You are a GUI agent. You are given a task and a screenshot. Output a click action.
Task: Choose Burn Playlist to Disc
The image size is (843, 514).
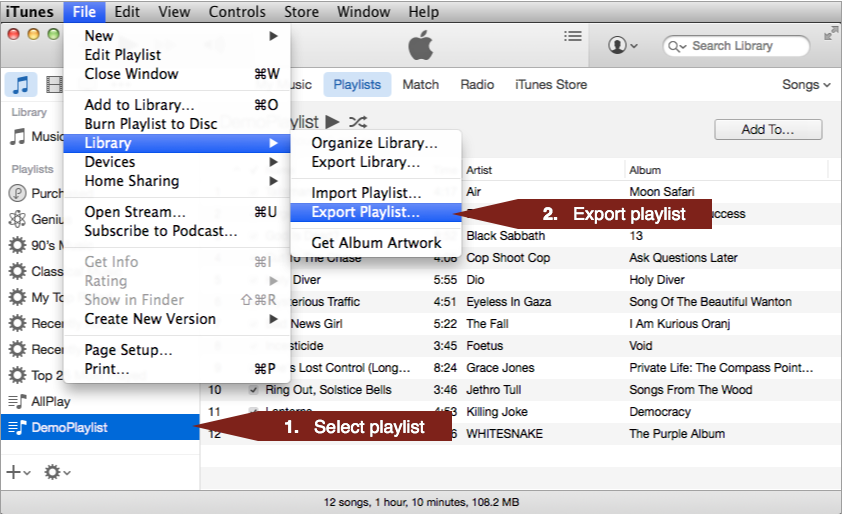click(x=177, y=124)
